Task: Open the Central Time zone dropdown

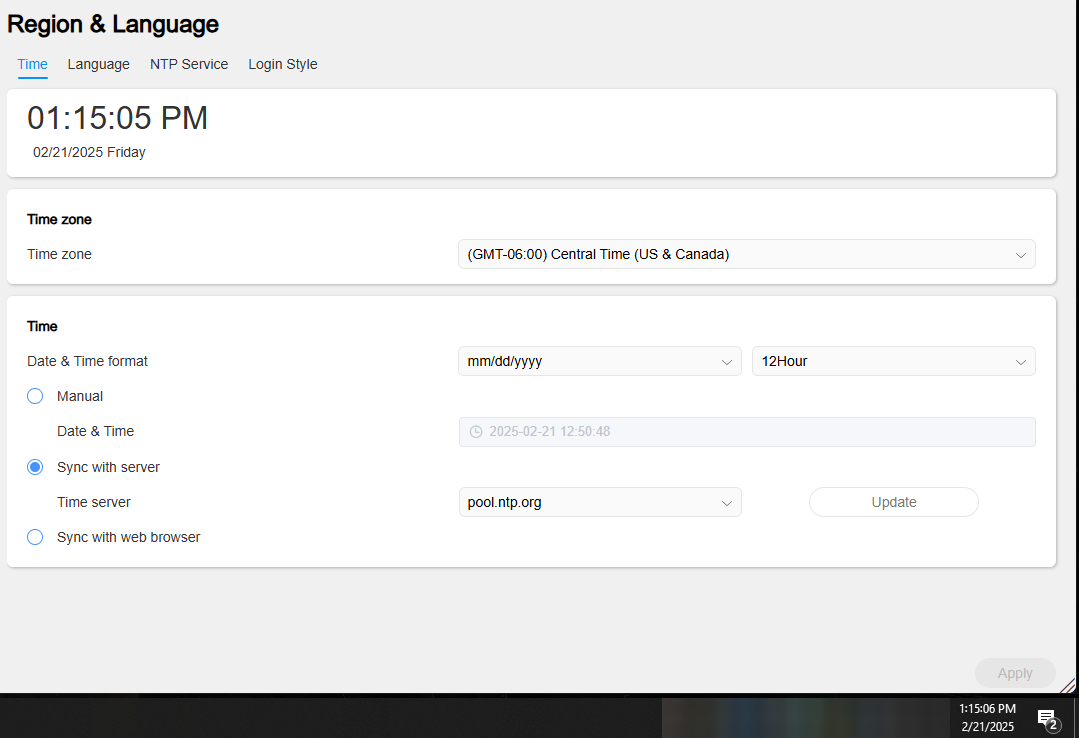Action: [x=747, y=254]
